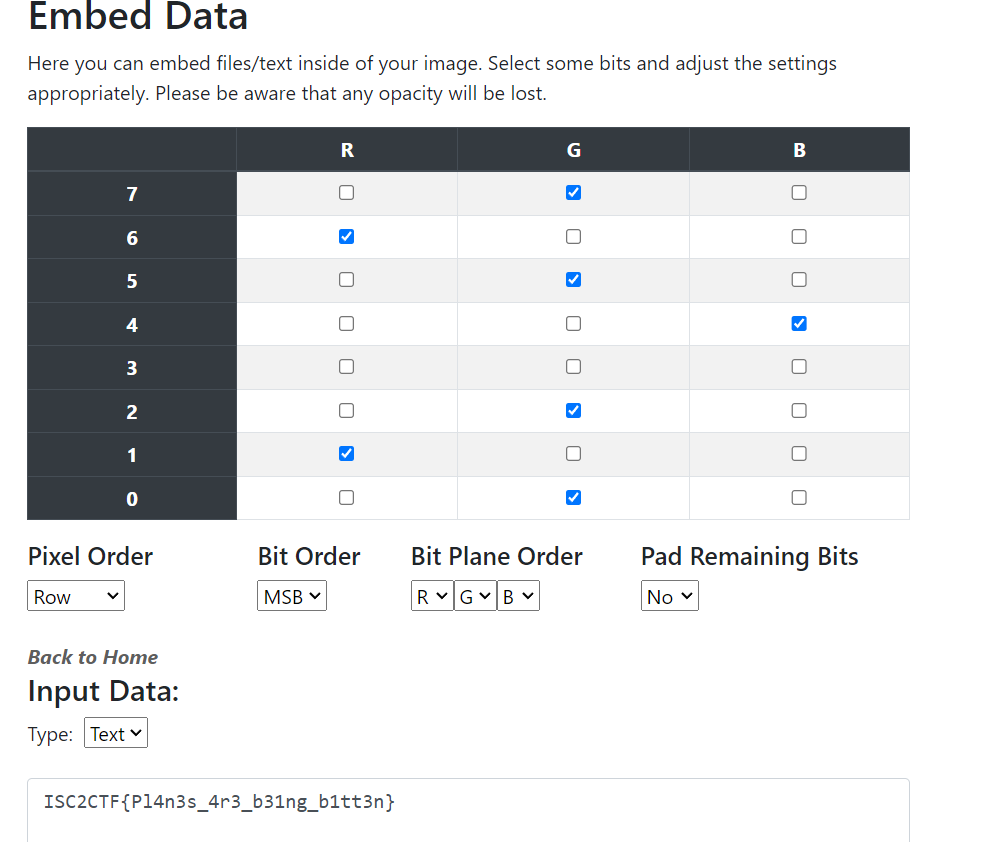Enable the B bit 5 checkbox
This screenshot has width=991, height=842.
pos(799,280)
